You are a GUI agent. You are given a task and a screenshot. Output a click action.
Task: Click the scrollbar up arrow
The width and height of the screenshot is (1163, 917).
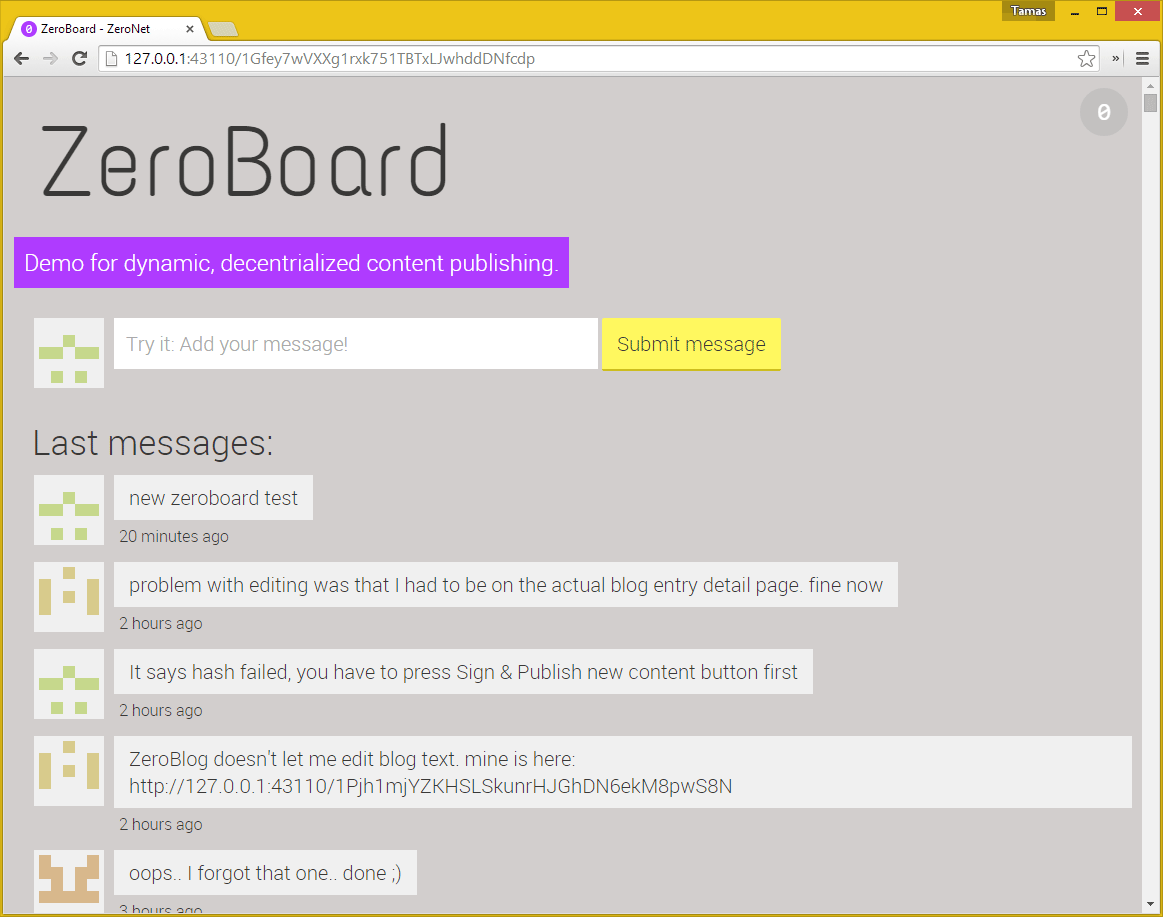pos(1150,85)
